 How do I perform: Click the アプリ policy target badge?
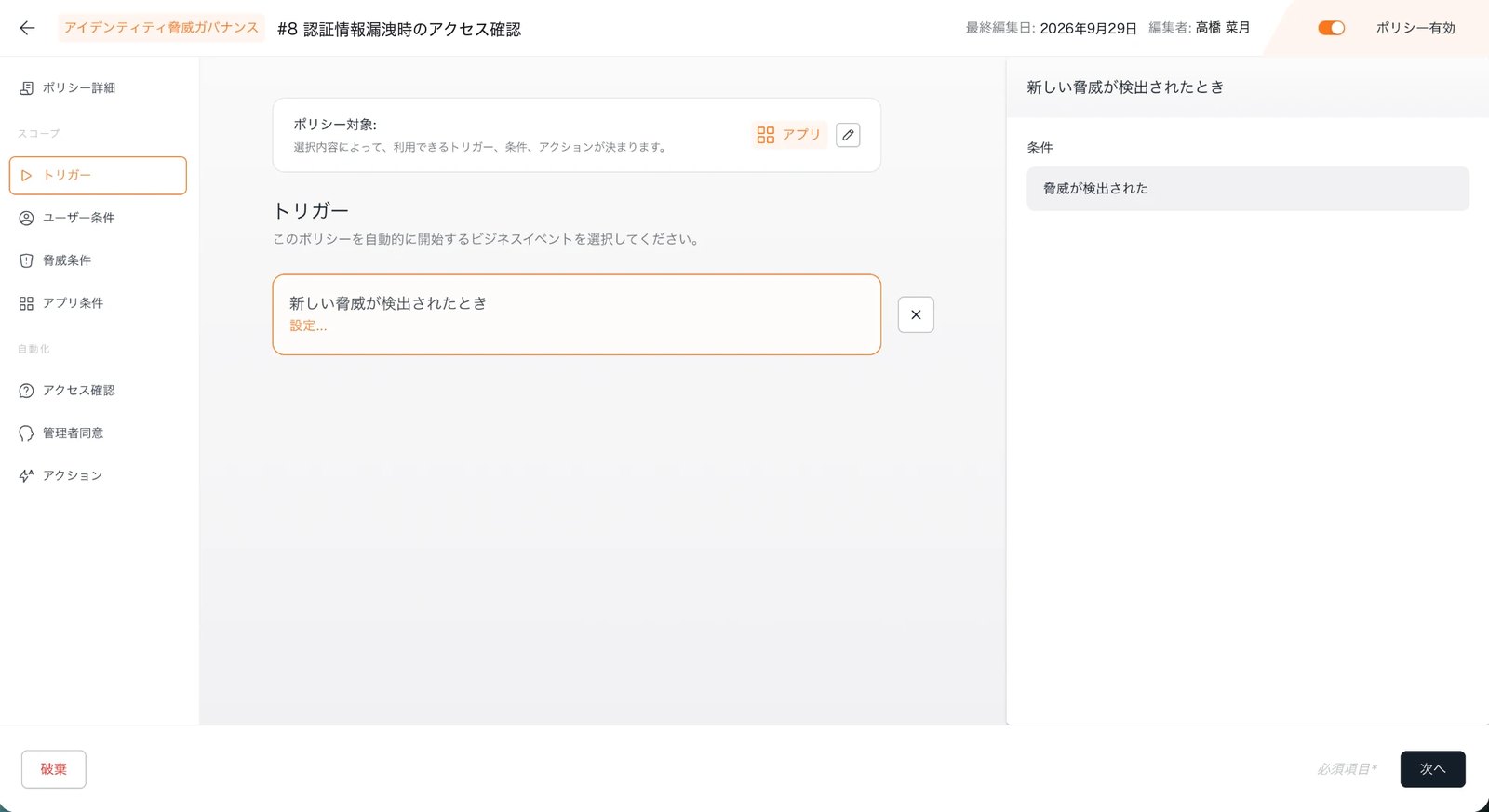789,135
